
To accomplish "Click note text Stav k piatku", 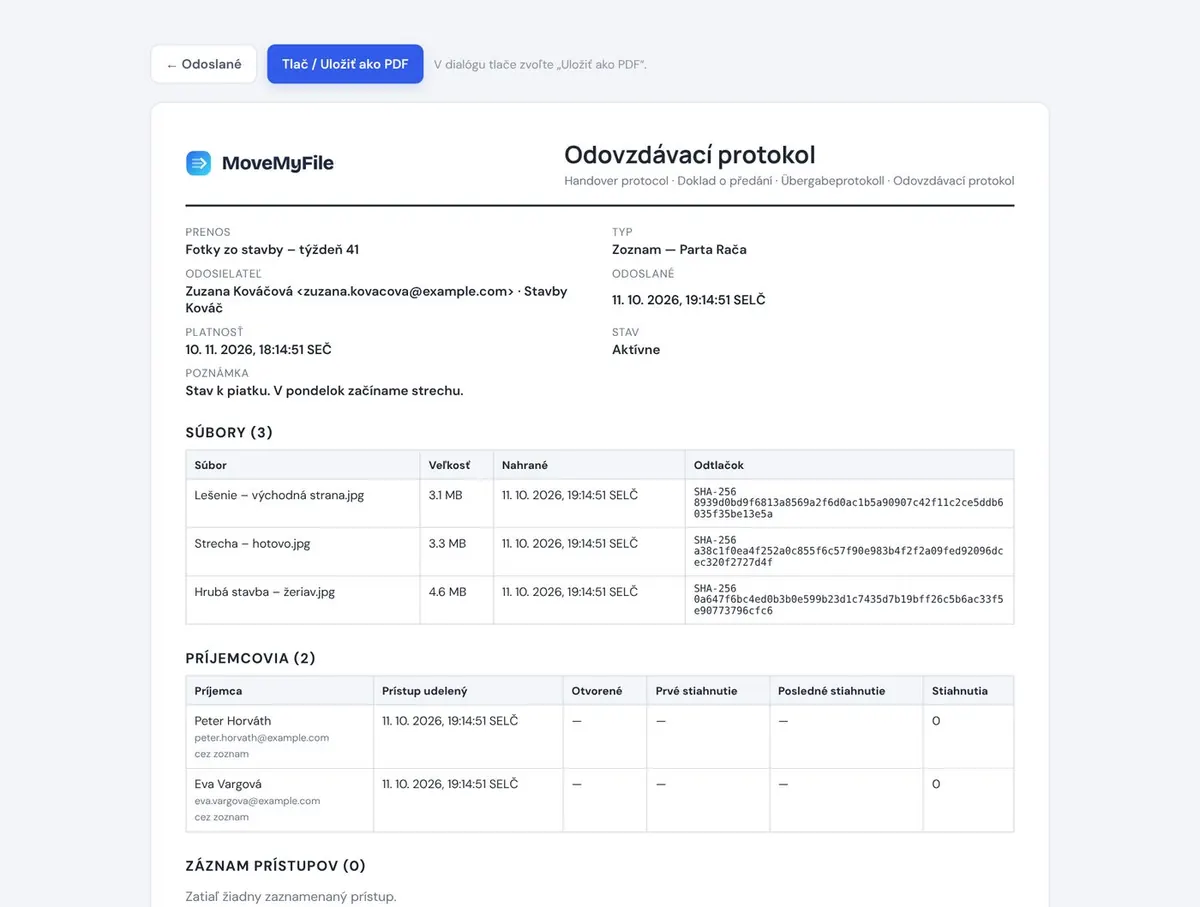I will (227, 391).
